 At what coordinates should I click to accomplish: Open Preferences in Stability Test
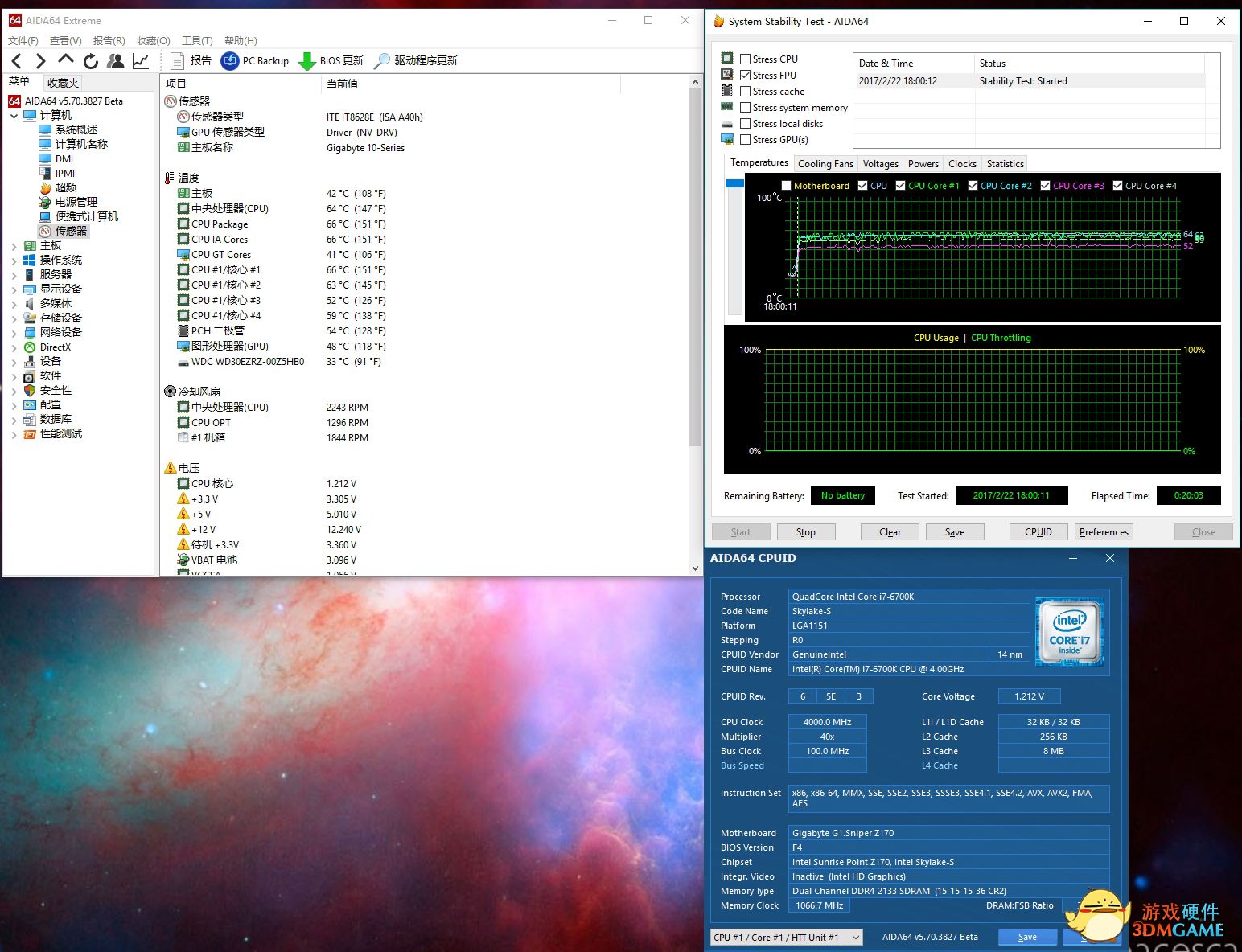click(x=1104, y=532)
